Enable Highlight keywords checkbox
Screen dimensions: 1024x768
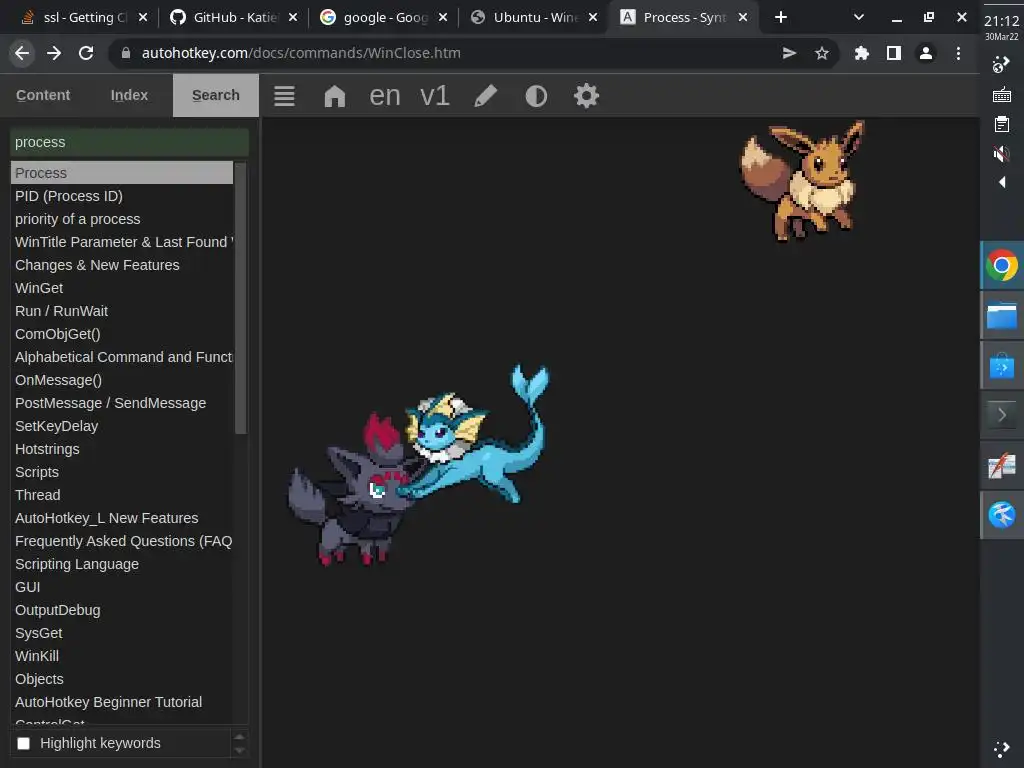(24, 743)
